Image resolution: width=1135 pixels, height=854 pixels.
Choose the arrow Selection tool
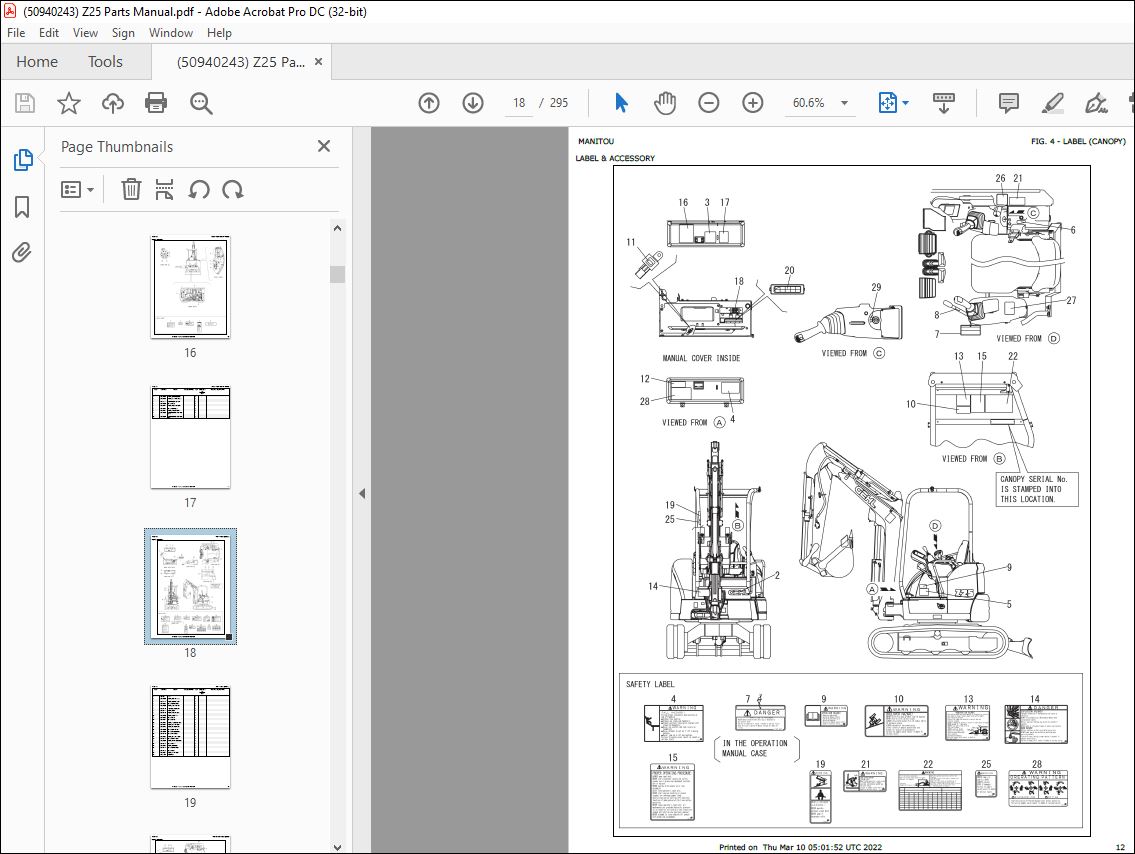pos(621,103)
